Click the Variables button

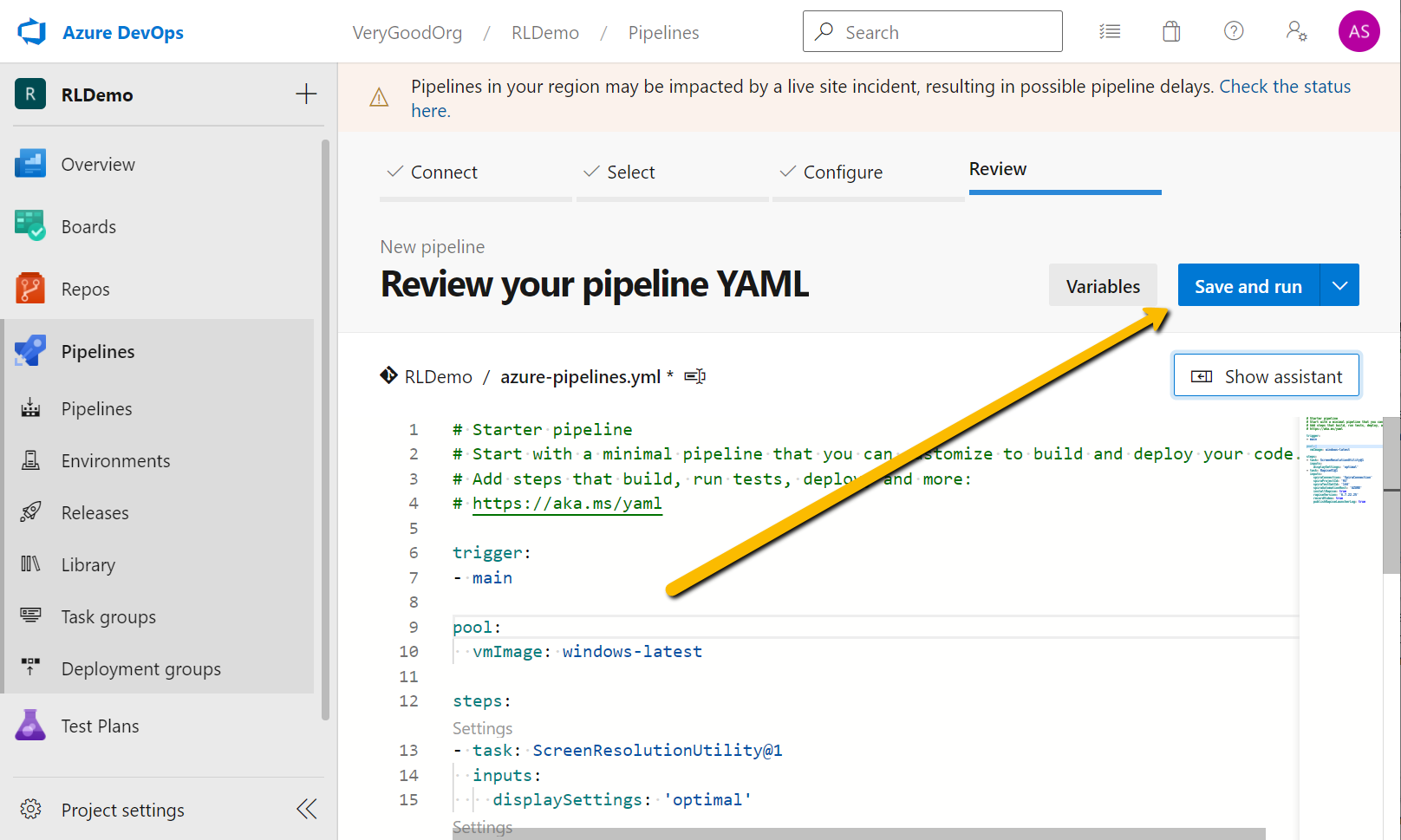(x=1103, y=285)
